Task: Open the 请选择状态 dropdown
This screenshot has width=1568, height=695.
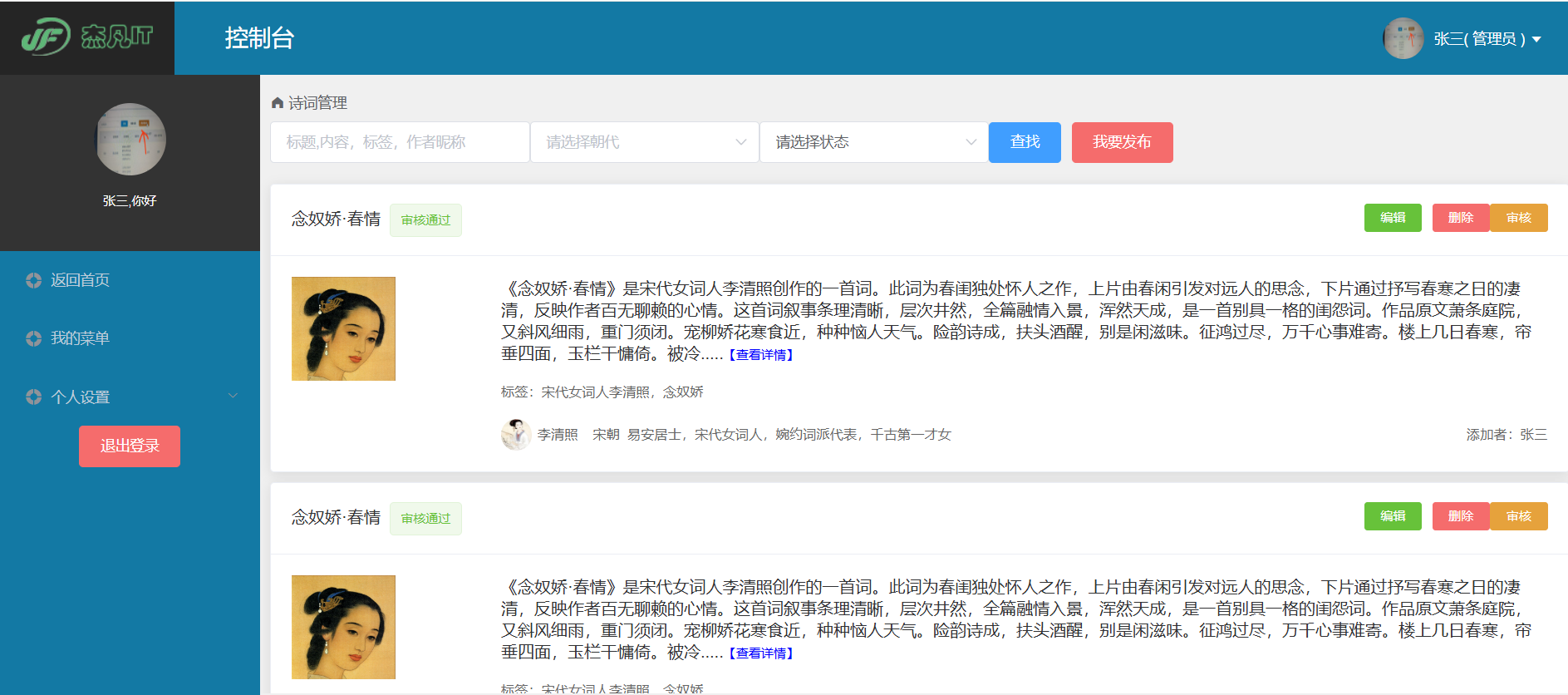Action: point(874,142)
